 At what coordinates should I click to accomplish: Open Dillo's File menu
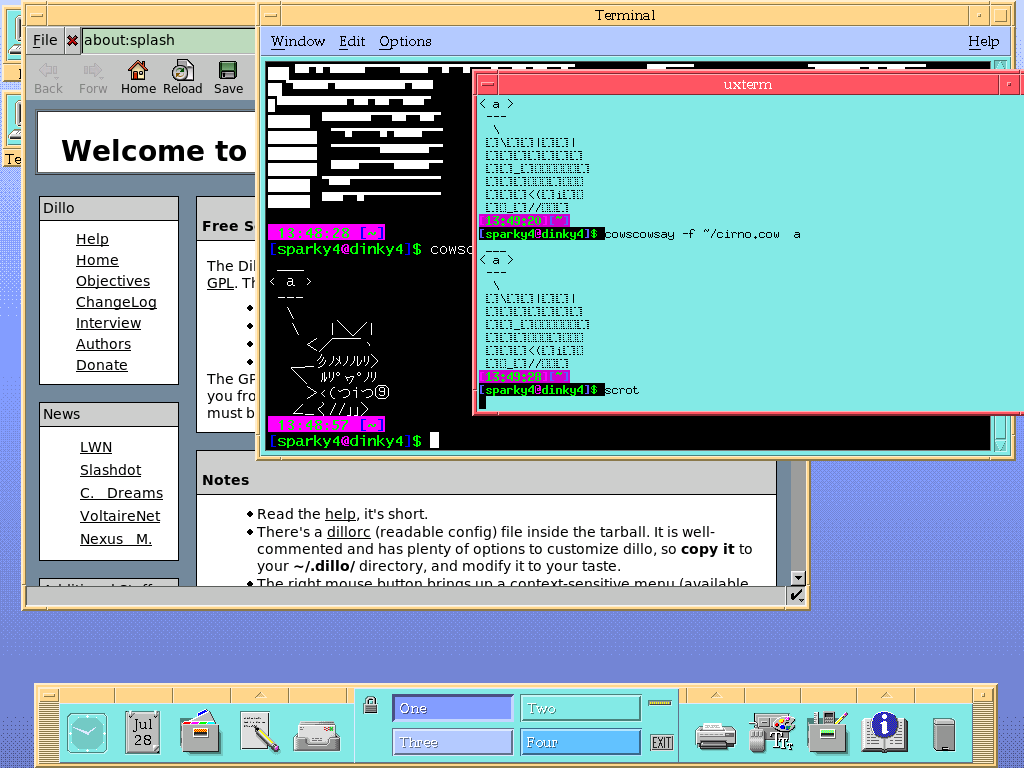45,40
